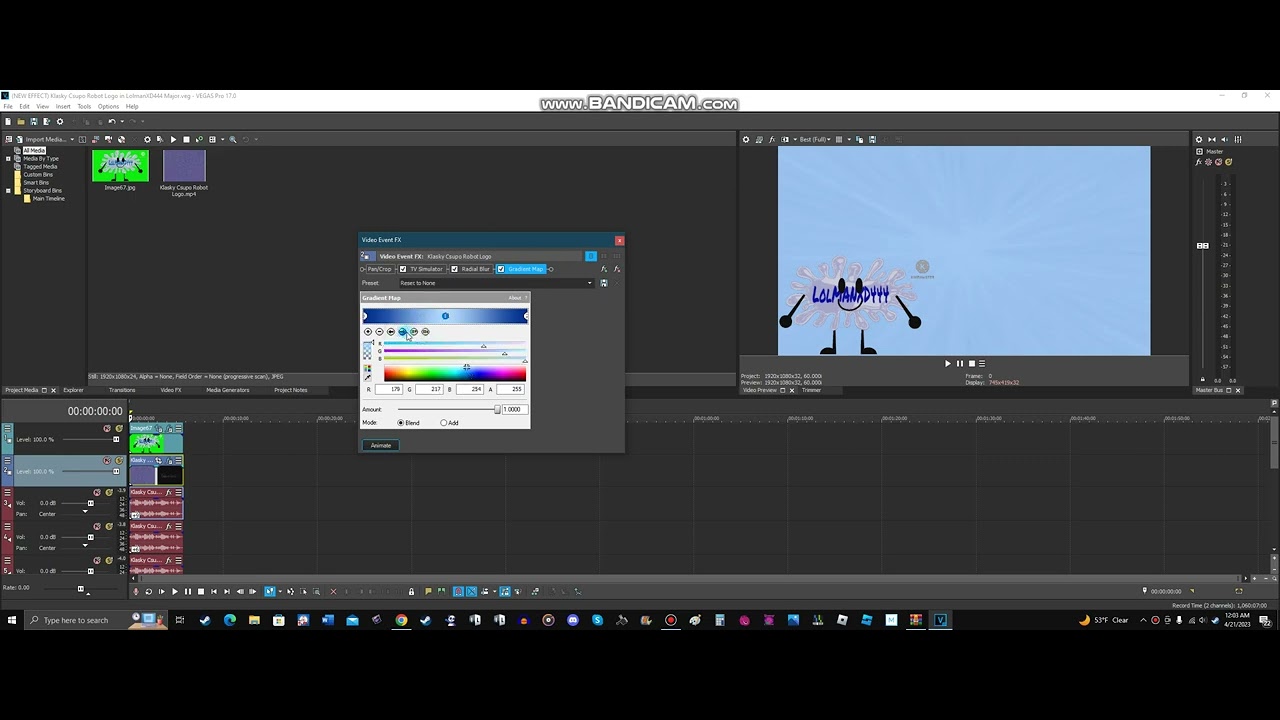Open the File menu
Screen dimensions: 1280x720
[8, 106]
